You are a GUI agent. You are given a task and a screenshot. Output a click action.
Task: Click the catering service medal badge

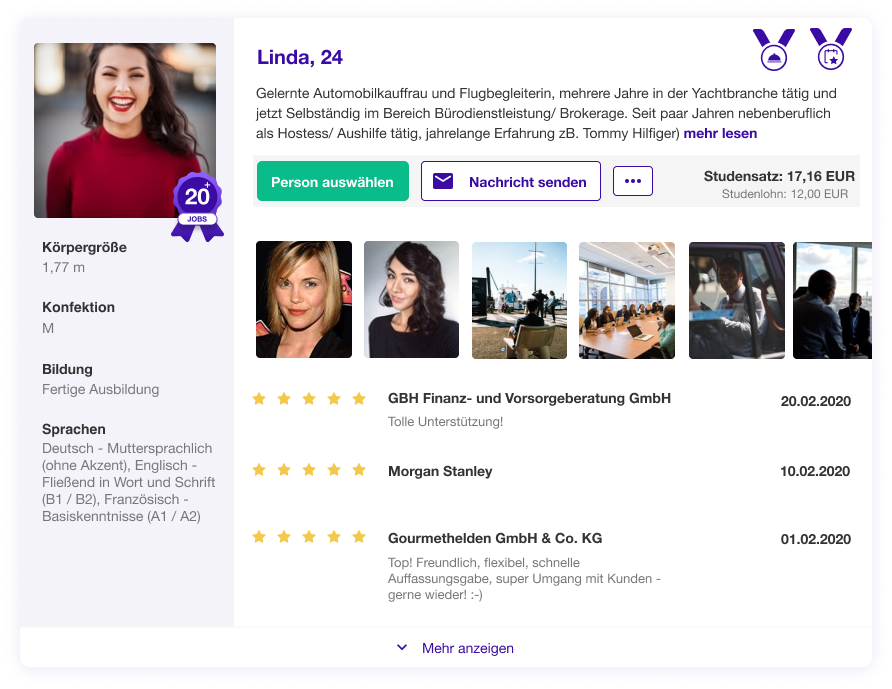774,49
